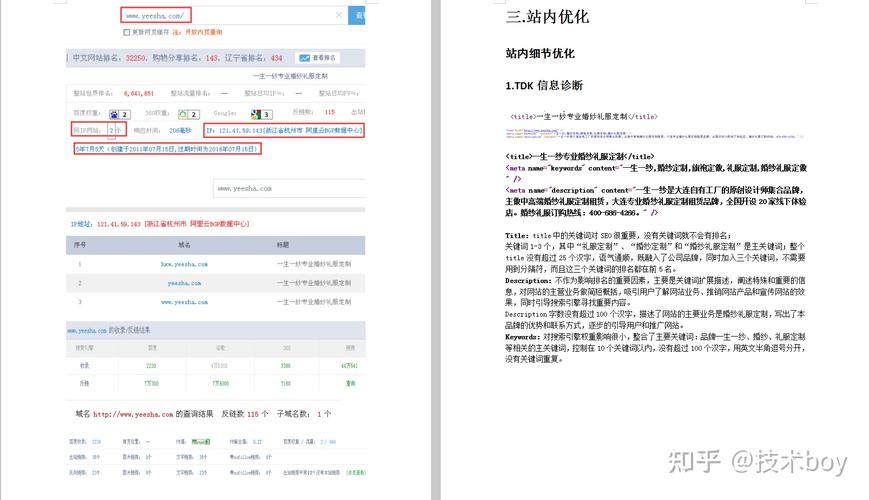Screen dimensions: 869x500
Task: Select world rank value 6,641,851
Action: [x=139, y=93]
